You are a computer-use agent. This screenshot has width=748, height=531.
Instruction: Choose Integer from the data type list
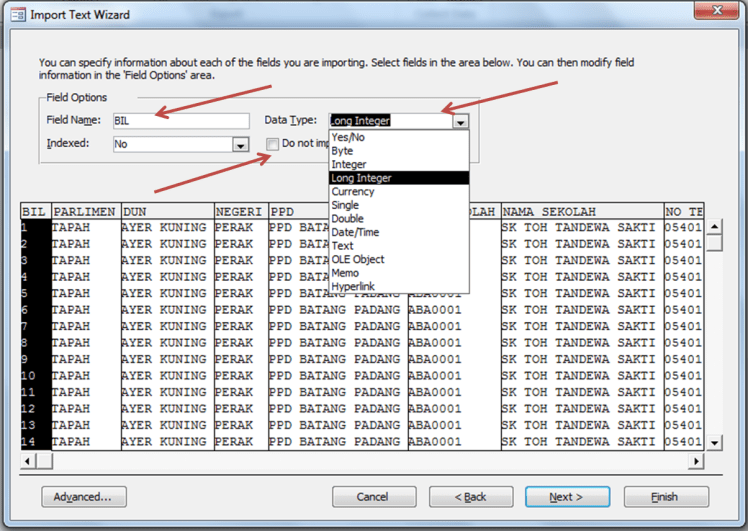click(399, 165)
